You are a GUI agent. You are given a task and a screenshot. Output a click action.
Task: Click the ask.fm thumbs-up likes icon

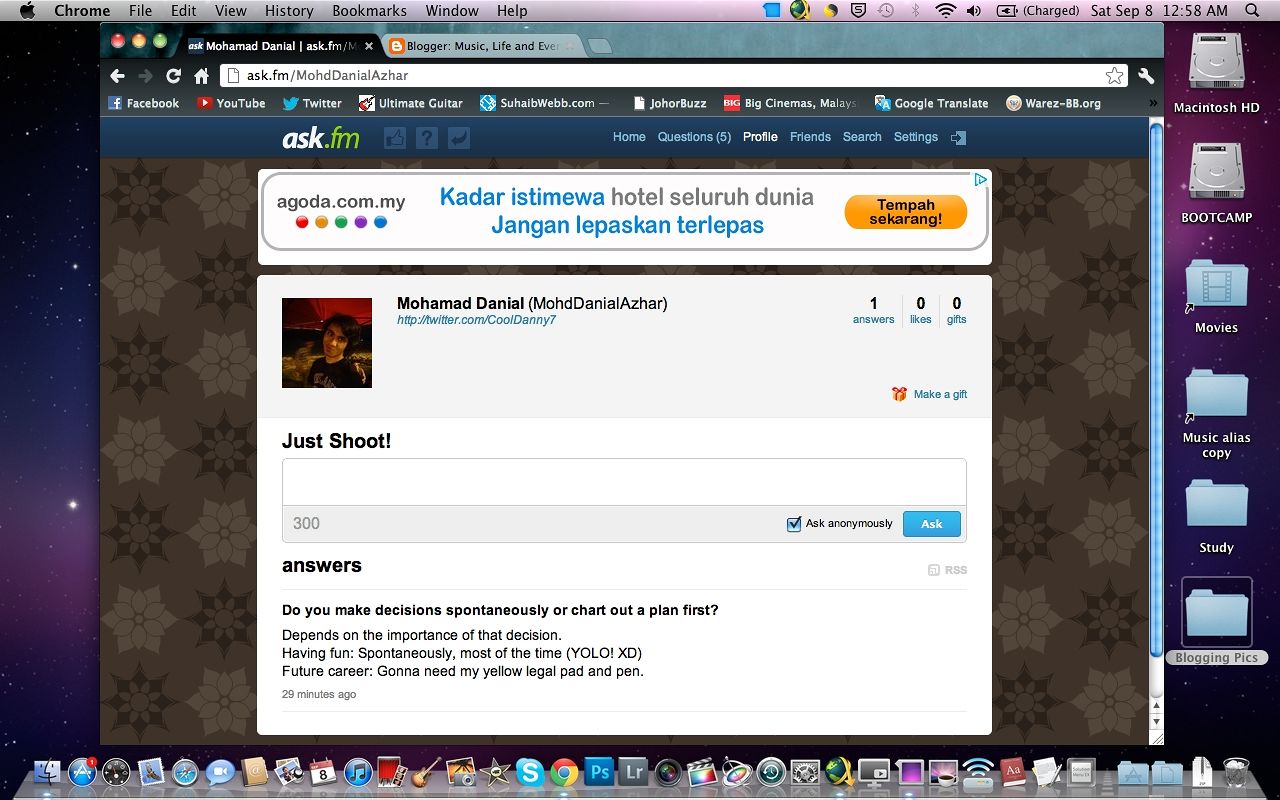[394, 138]
